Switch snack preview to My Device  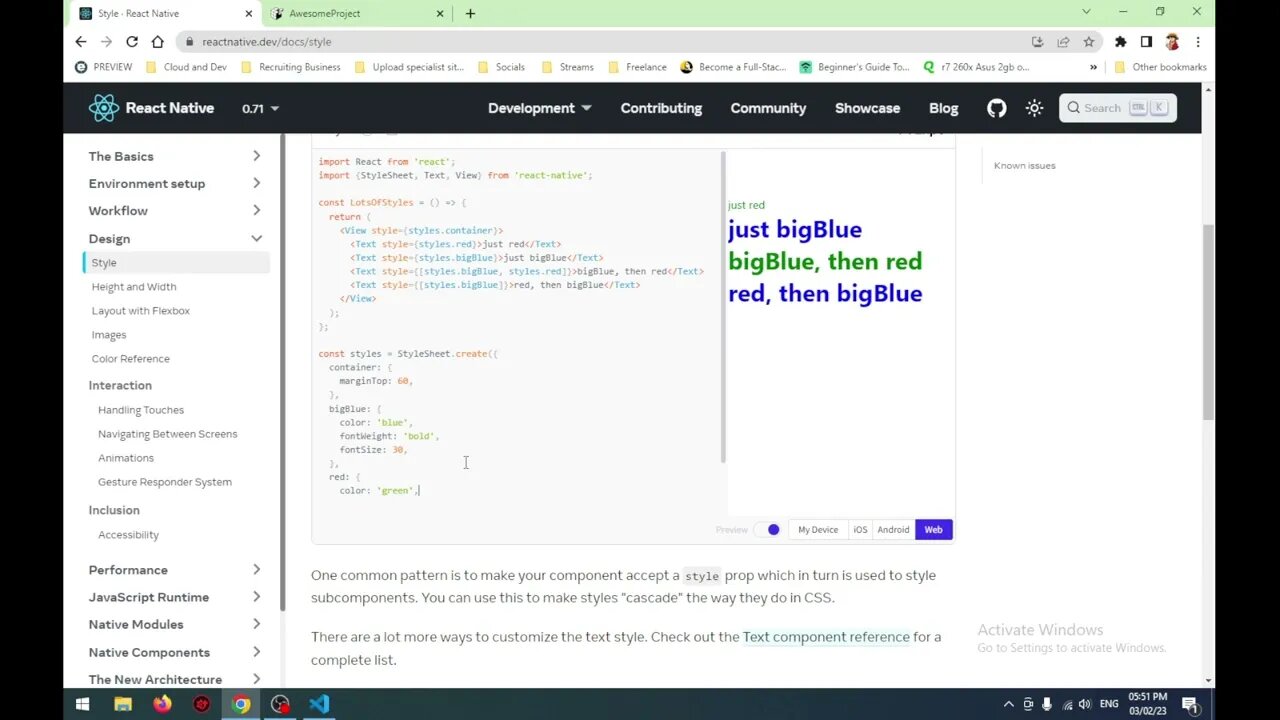pos(818,529)
